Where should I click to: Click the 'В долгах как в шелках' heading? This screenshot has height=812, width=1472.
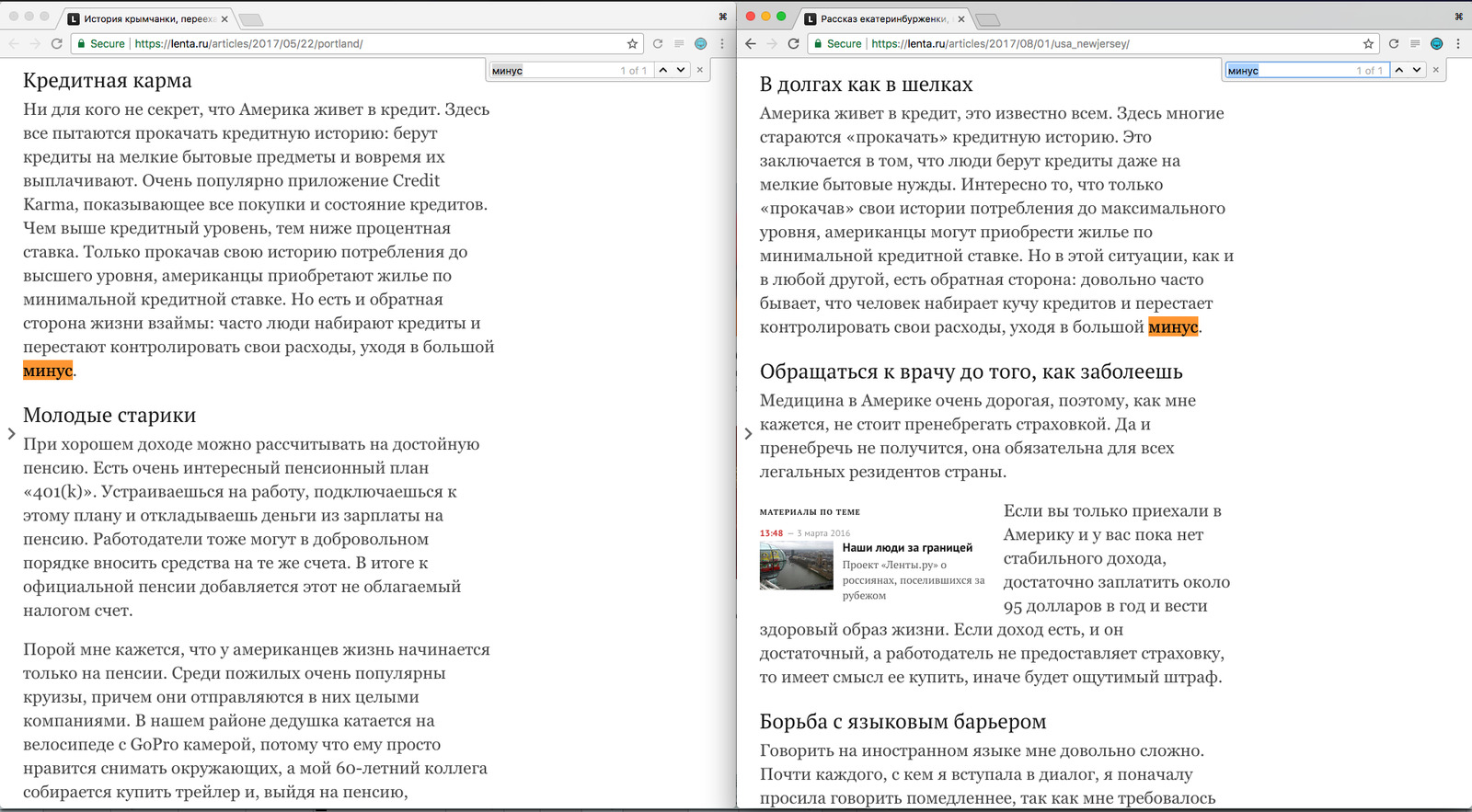tap(866, 85)
